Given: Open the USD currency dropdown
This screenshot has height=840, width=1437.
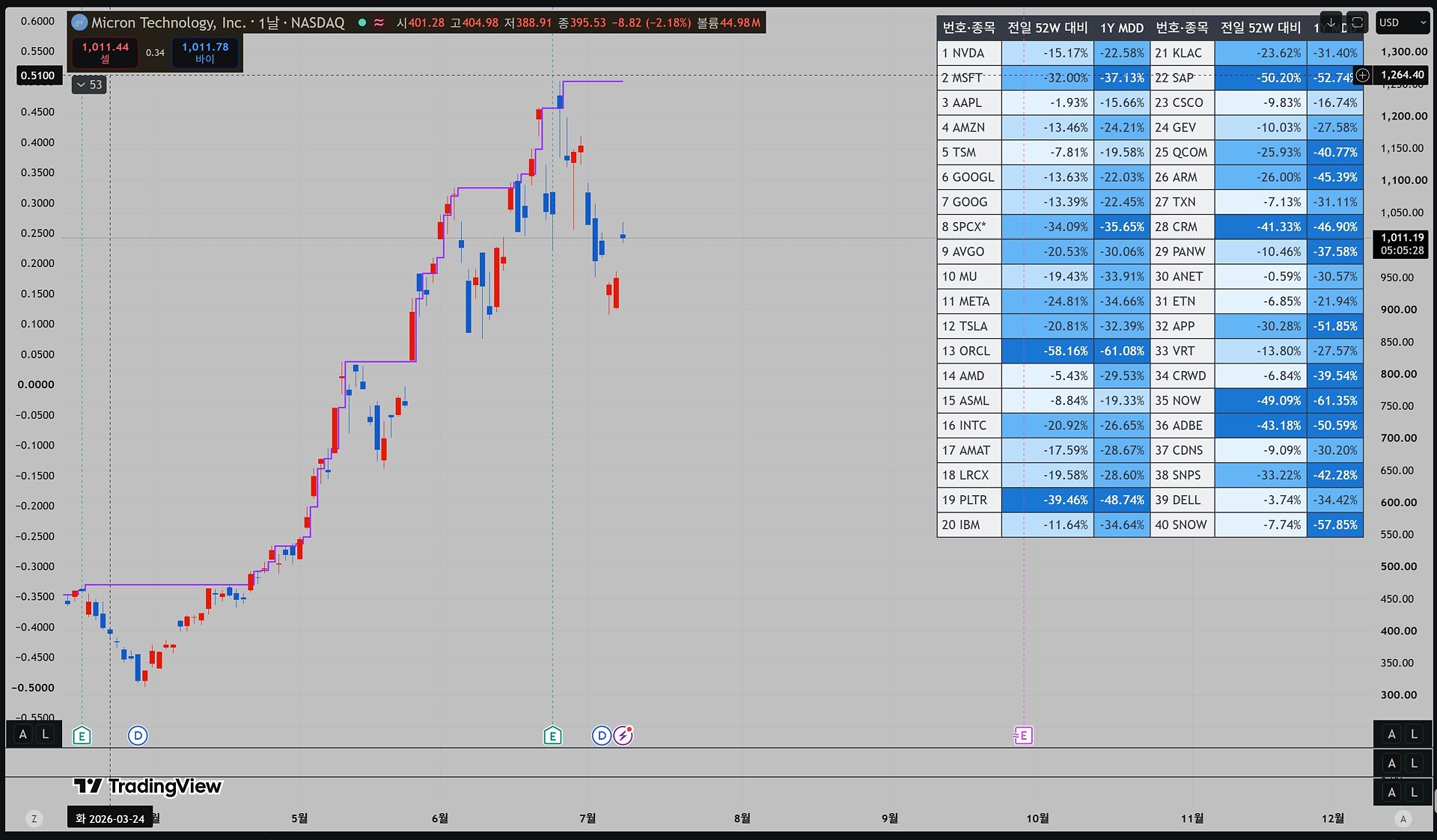Looking at the screenshot, I should tap(1403, 23).
